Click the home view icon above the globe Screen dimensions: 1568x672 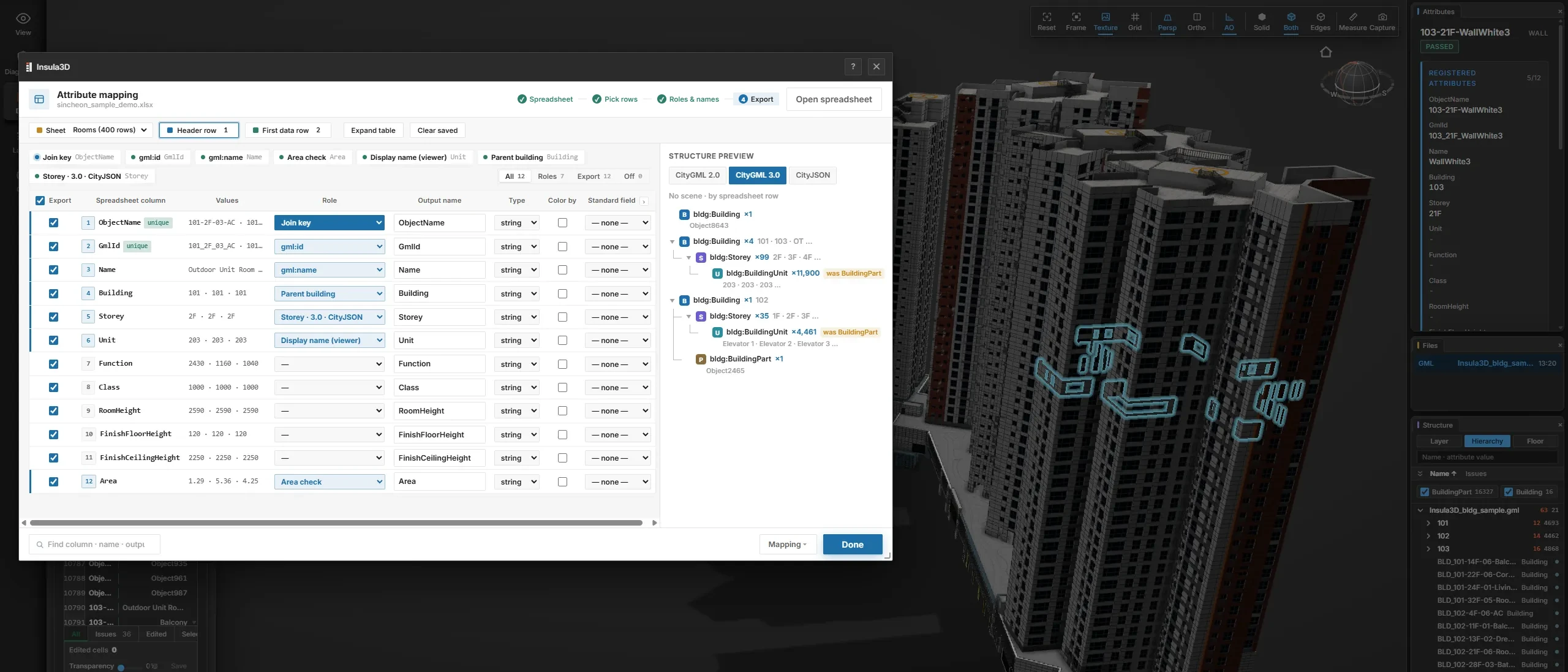tap(1325, 52)
